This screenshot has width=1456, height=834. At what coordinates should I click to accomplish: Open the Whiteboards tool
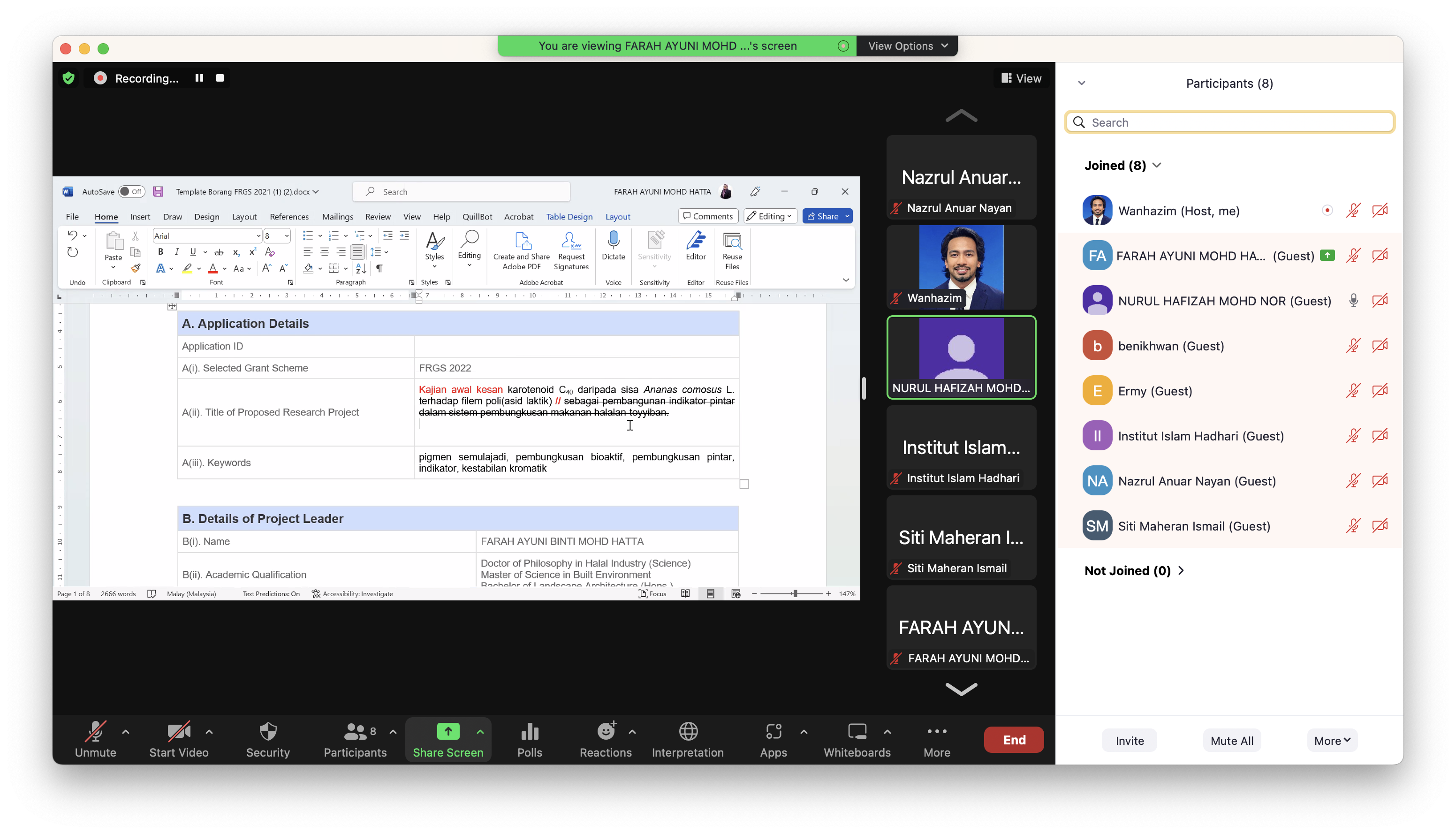(x=857, y=739)
